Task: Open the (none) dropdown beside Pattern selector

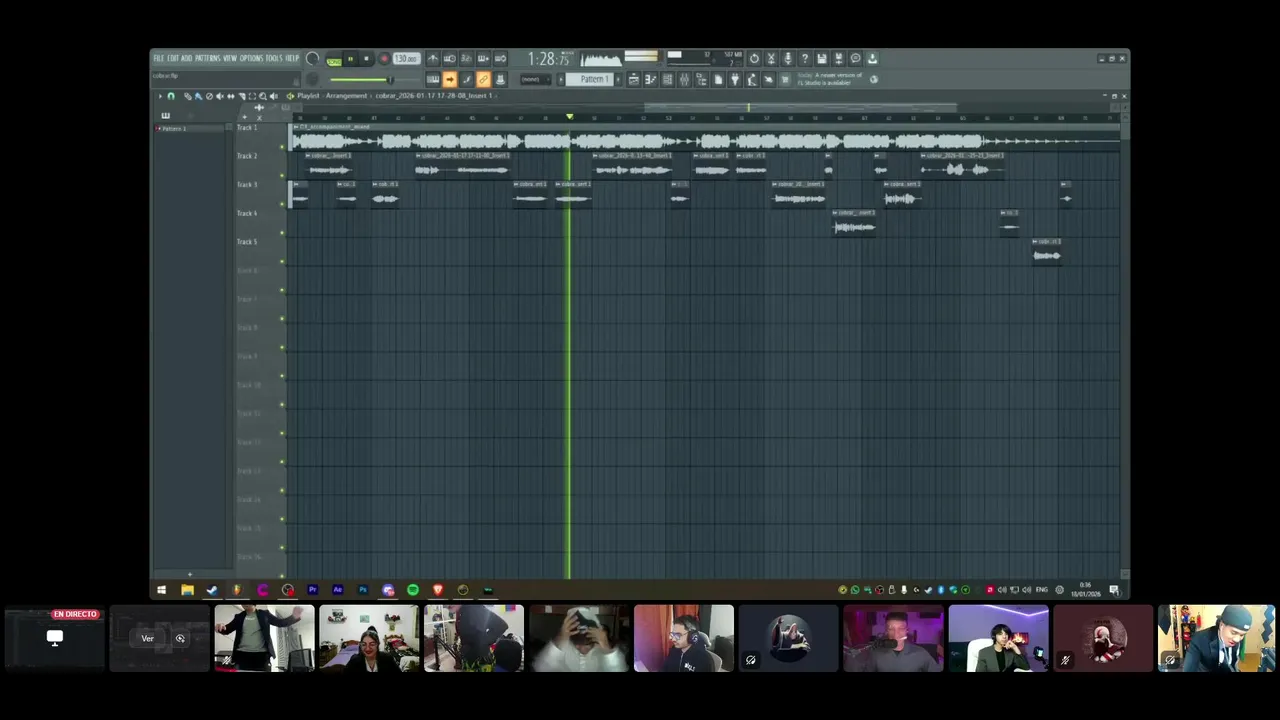Action: [536, 79]
